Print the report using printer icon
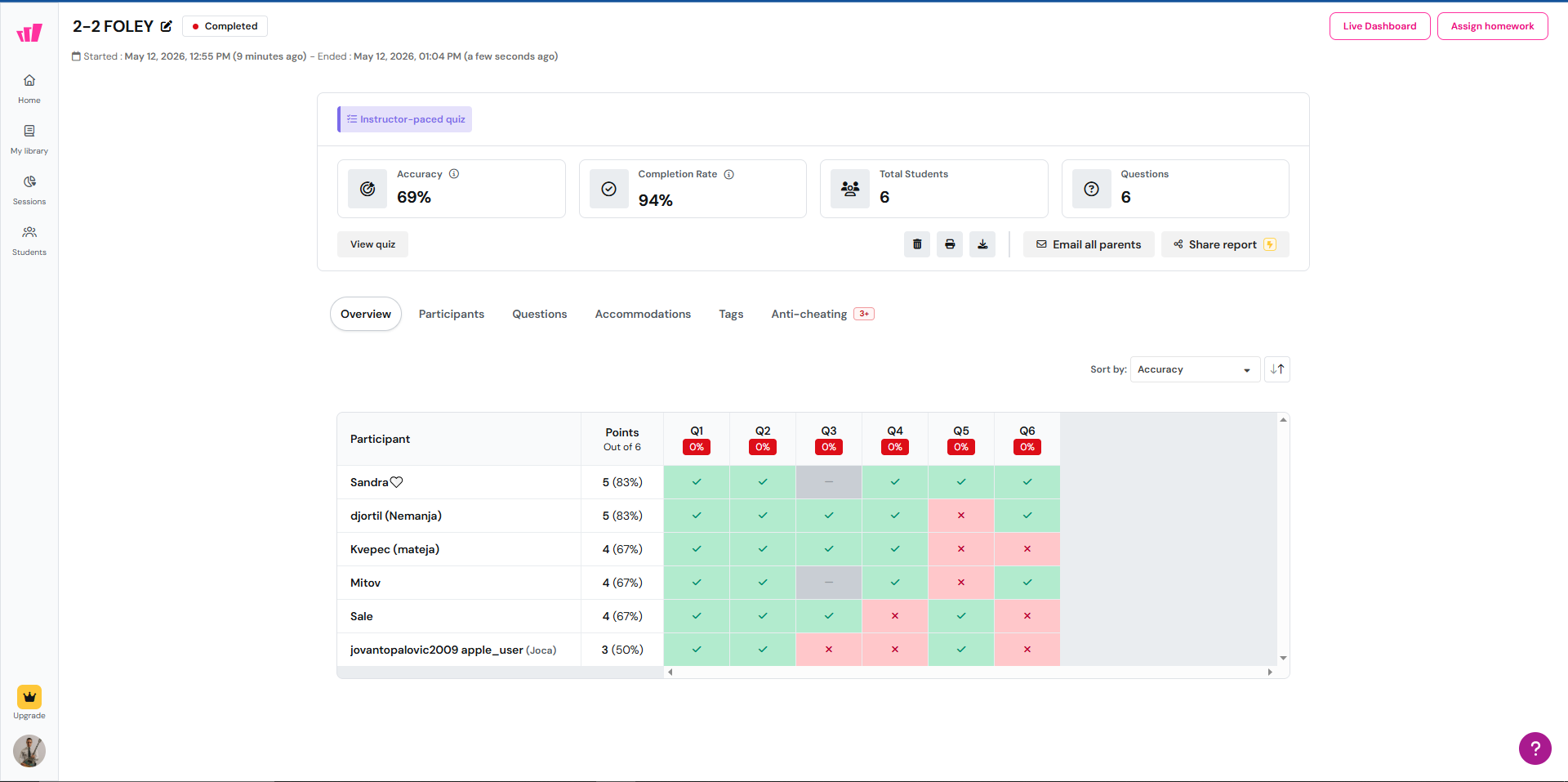 (950, 244)
